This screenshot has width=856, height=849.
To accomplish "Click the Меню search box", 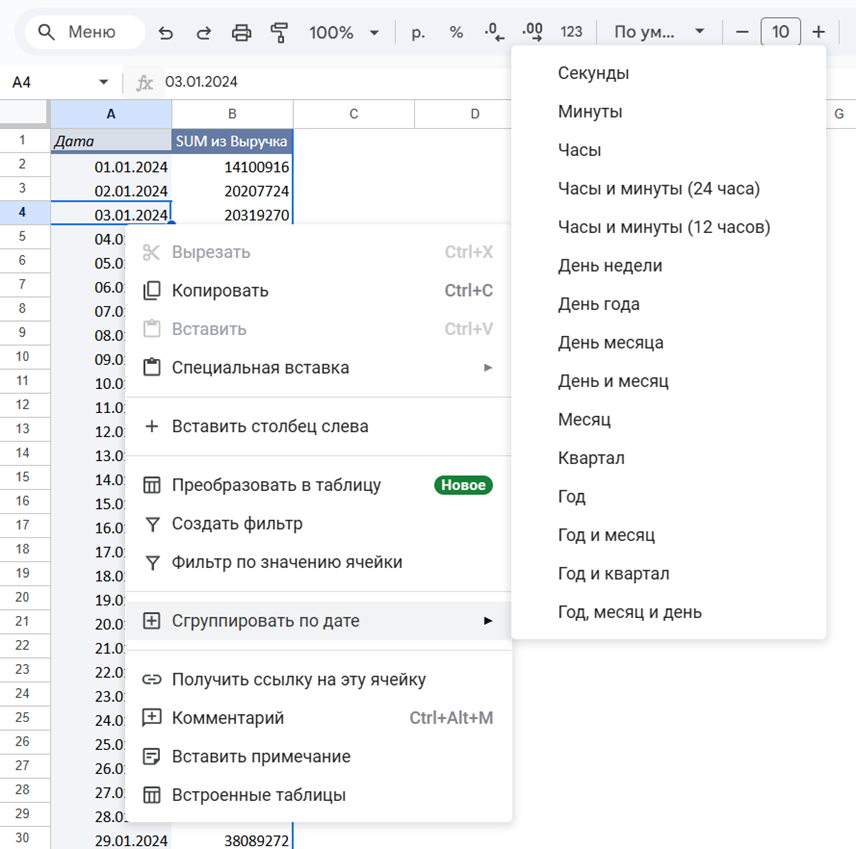I will coord(85,32).
